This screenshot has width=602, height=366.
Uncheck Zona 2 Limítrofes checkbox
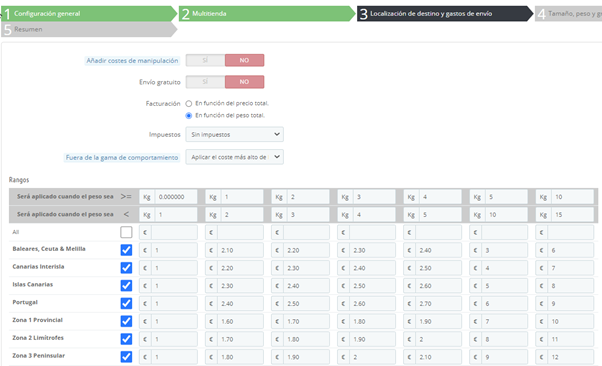click(x=126, y=339)
